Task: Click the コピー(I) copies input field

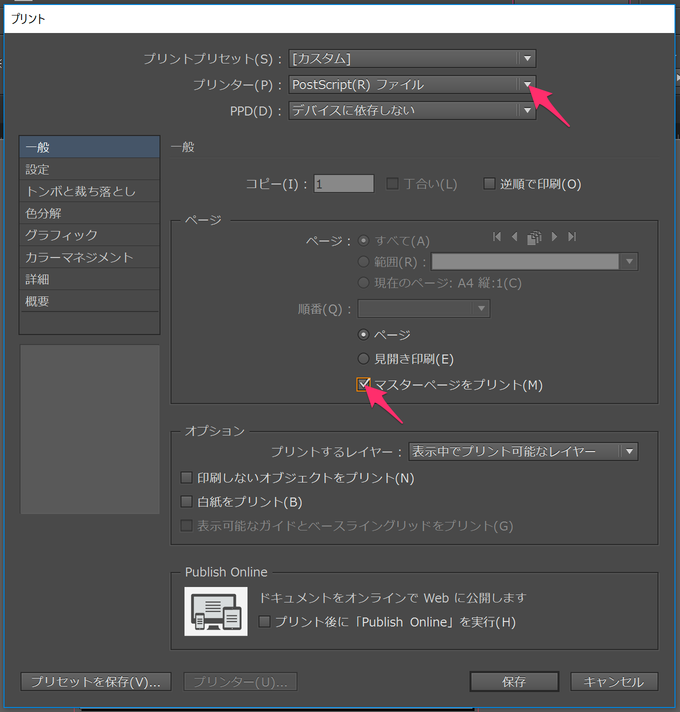Action: 344,183
